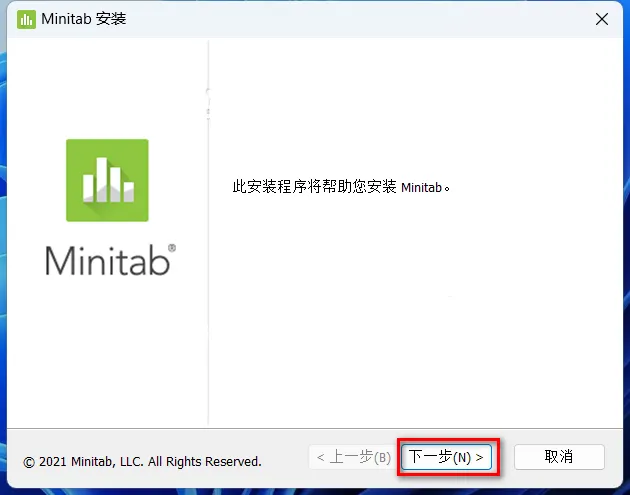Proceed with the 下一步(N) button

[x=446, y=457]
